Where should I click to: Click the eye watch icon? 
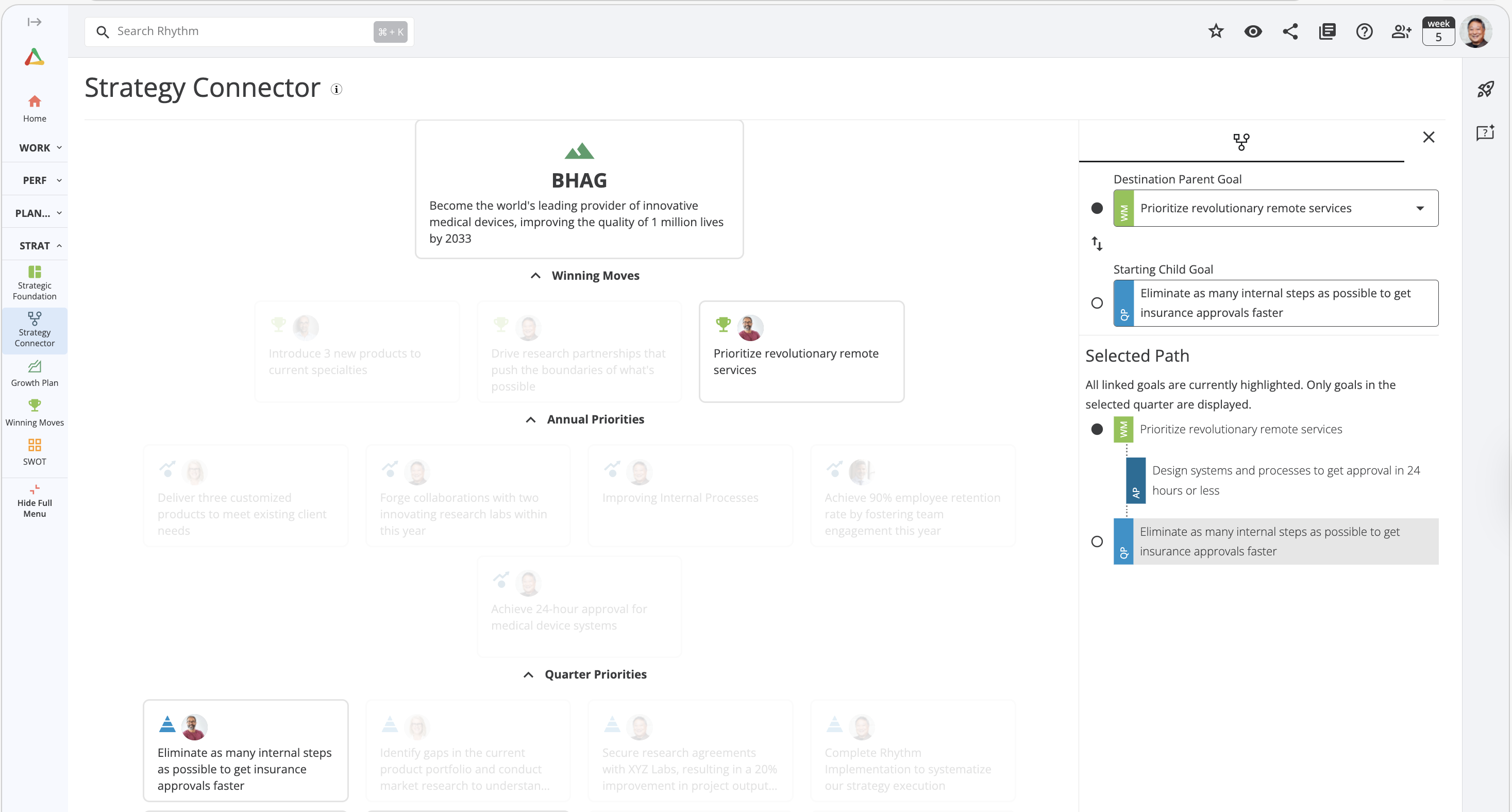pyautogui.click(x=1253, y=31)
